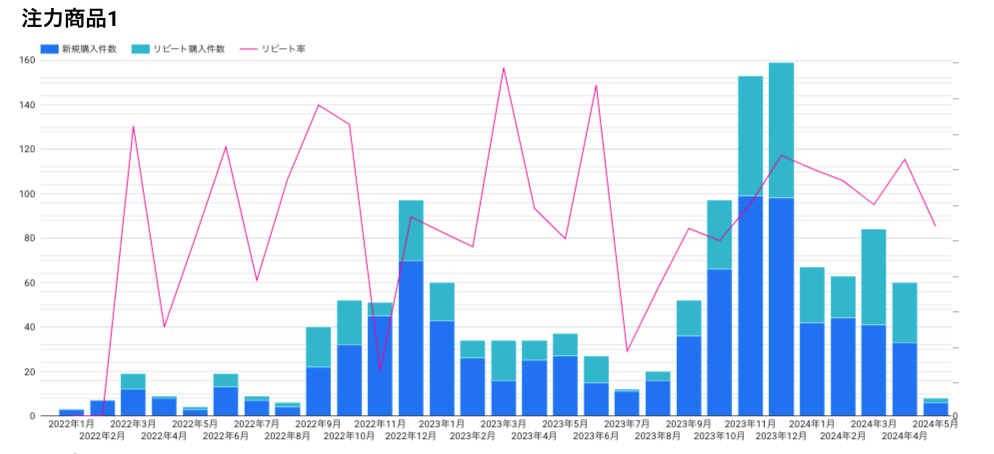Select the dark blue 2023年10月 bar segment

(x=719, y=342)
